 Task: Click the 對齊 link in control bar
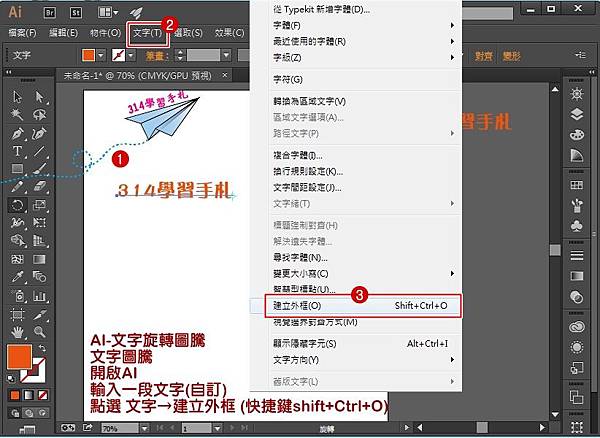[484, 56]
